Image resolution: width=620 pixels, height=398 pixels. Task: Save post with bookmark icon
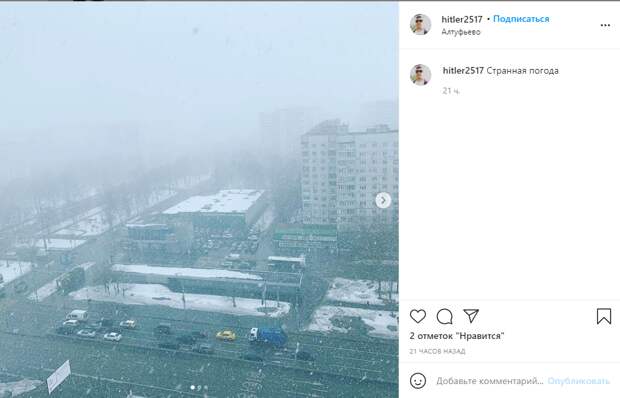pos(604,316)
